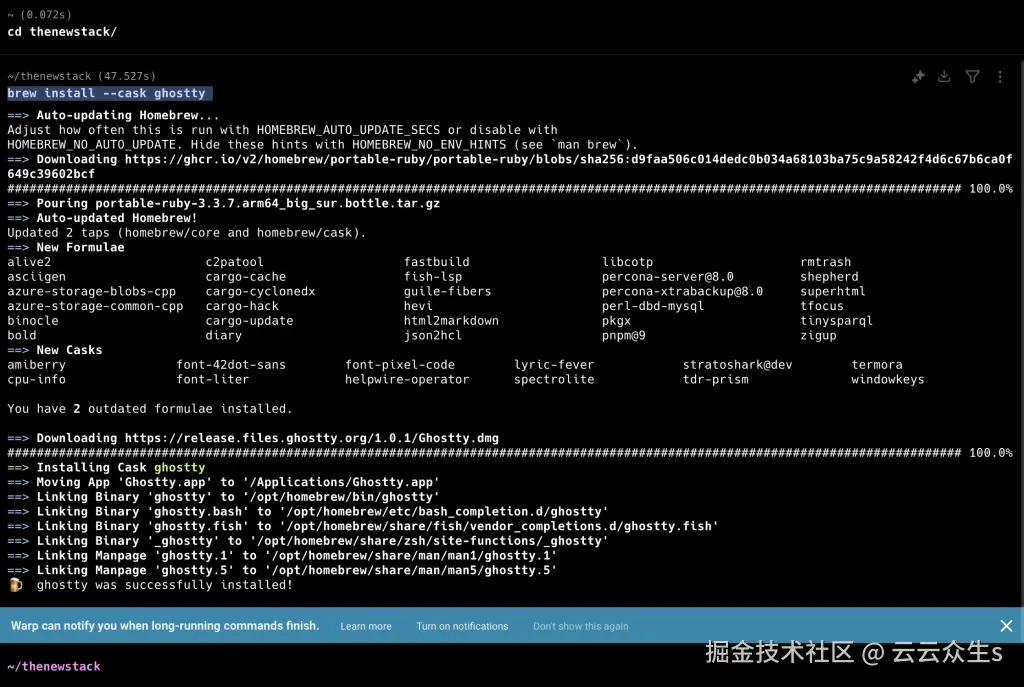Click the Auto-updated Homebrew! line

(103, 218)
